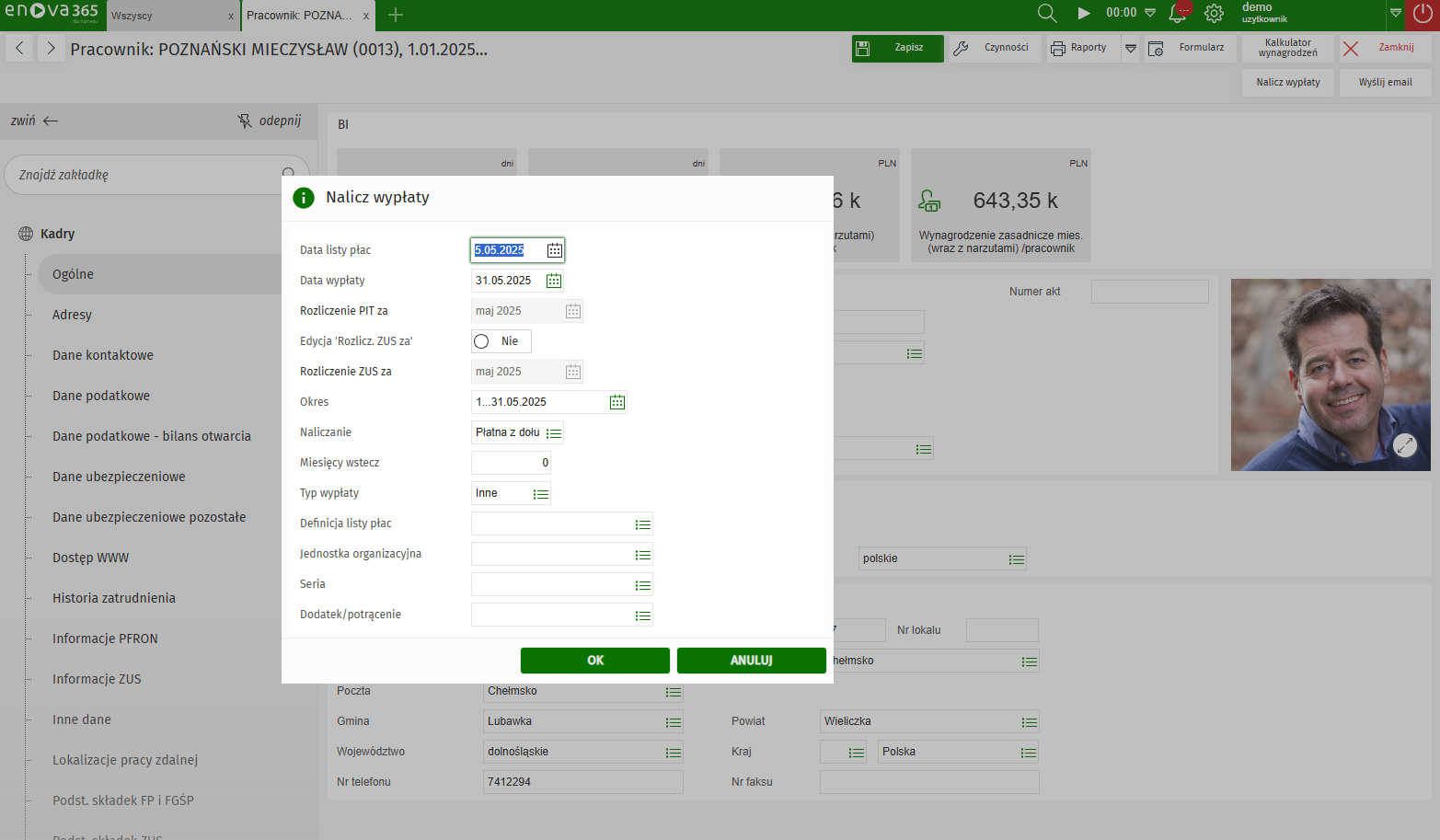The image size is (1440, 840).
Task: Expand the Naliczanie dropdown list
Action: coord(553,432)
